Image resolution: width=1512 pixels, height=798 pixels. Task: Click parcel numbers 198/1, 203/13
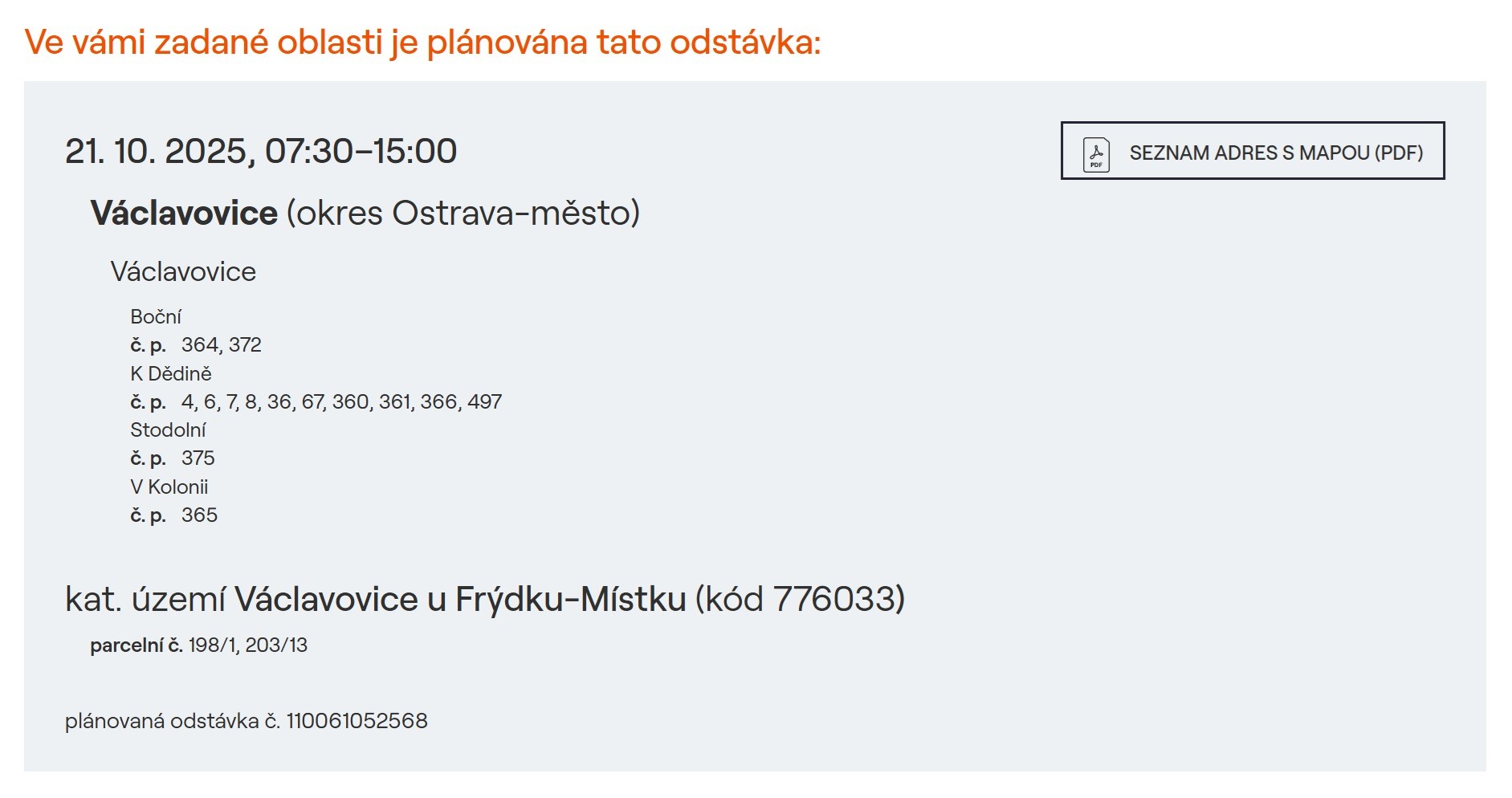[248, 645]
